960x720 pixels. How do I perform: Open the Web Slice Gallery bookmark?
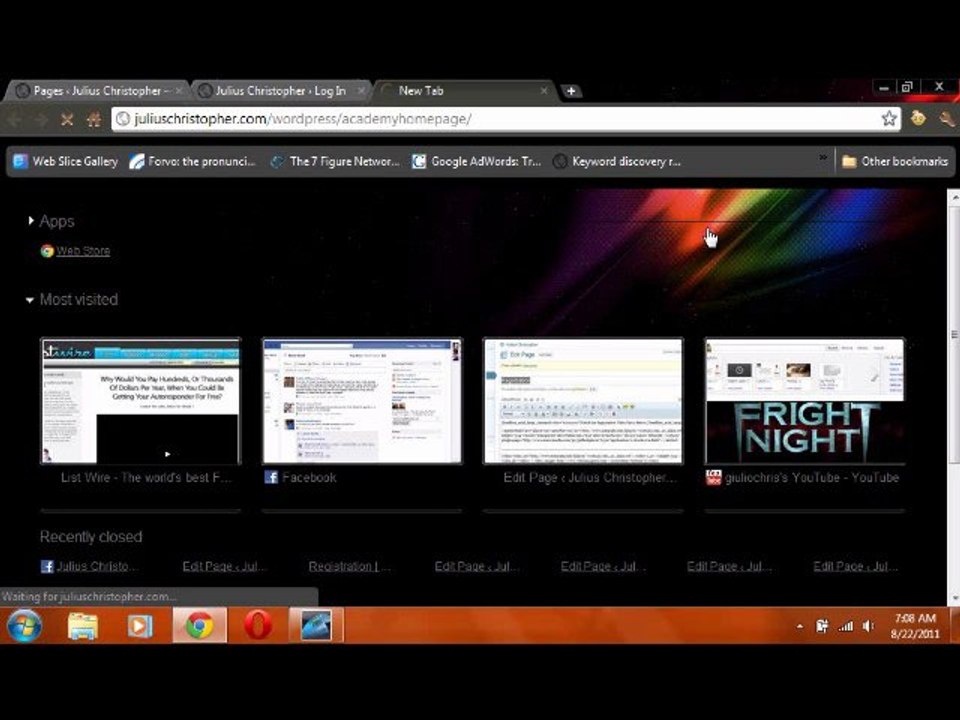coord(66,162)
